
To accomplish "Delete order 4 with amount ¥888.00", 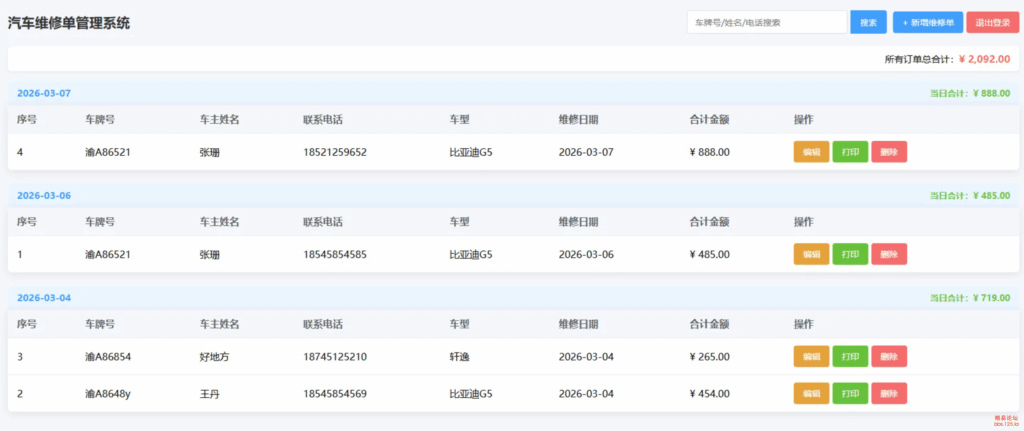I will 889,152.
